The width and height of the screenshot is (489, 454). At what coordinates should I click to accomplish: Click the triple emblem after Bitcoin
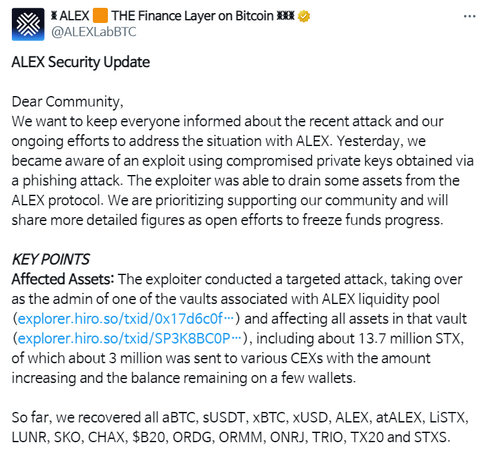tap(286, 16)
